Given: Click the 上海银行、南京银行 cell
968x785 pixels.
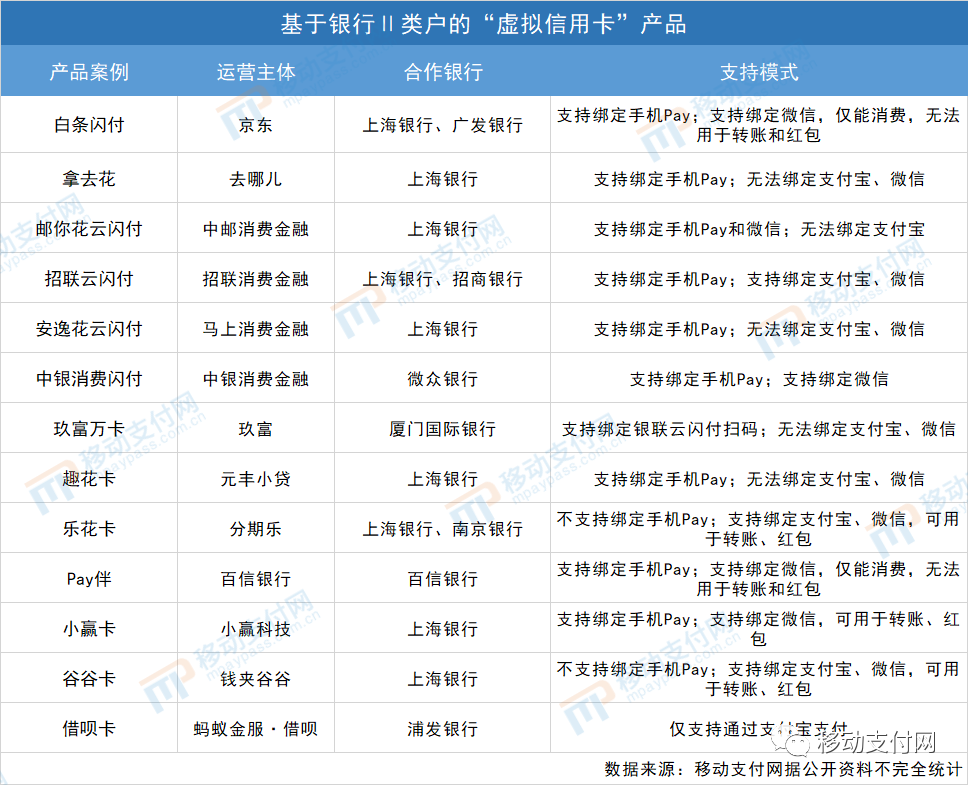Looking at the screenshot, I should pos(443,529).
